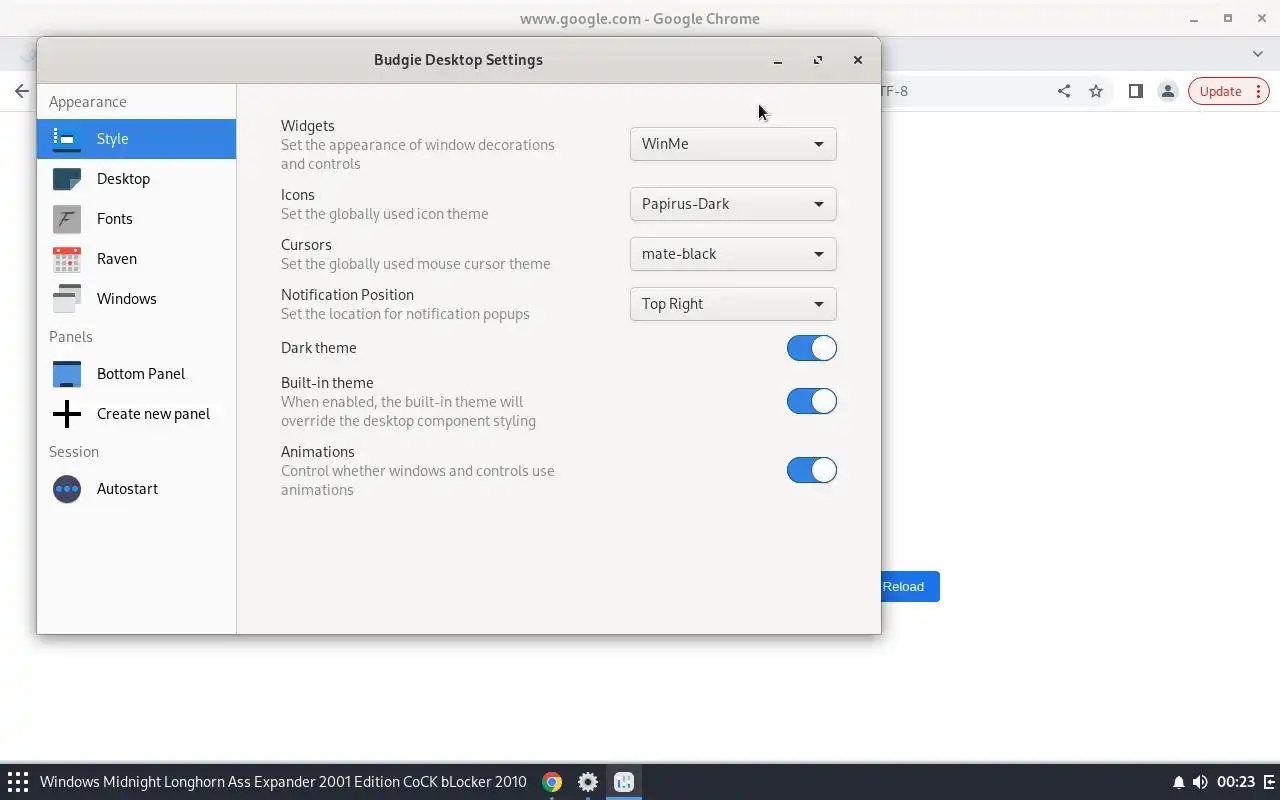Open the Fonts settings icon
Image resolution: width=1280 pixels, height=800 pixels.
click(66, 219)
